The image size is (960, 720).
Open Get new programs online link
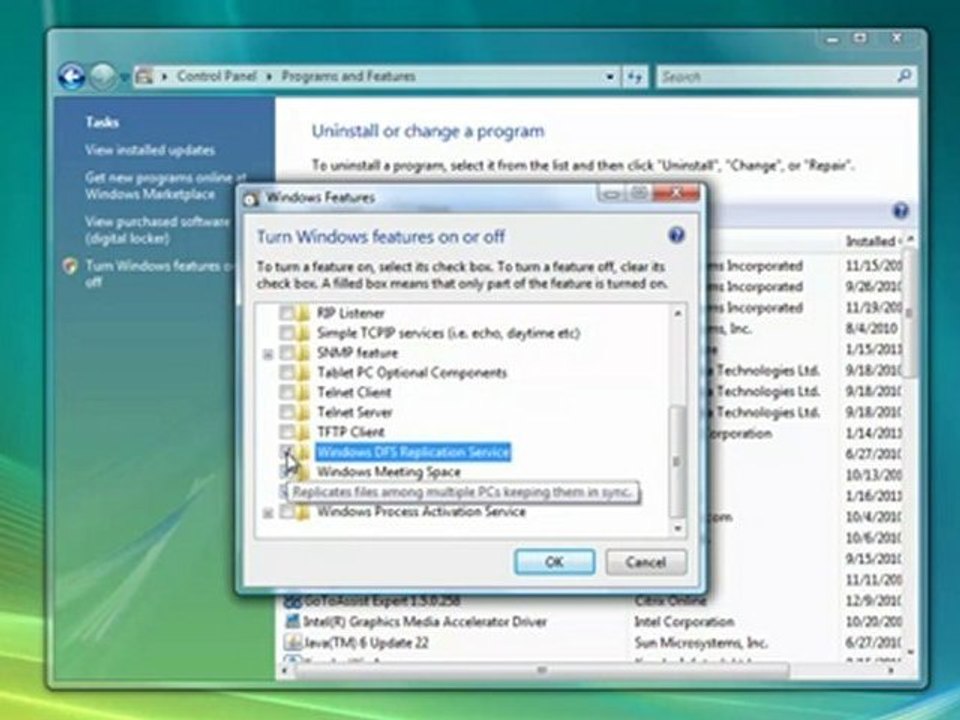click(166, 186)
